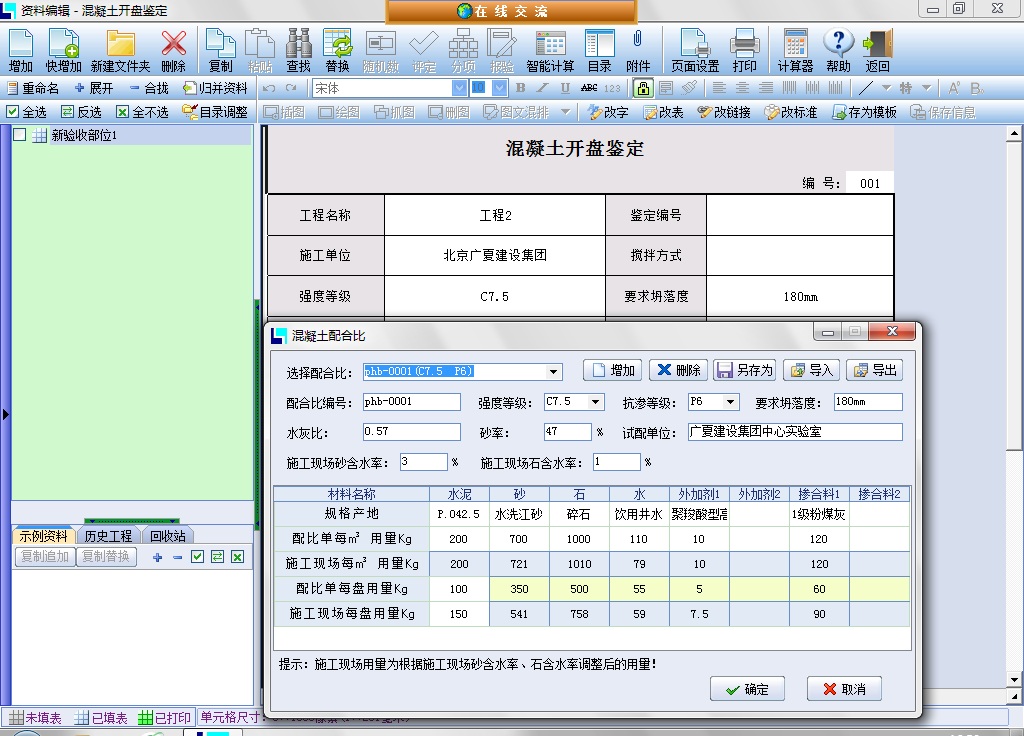
Task: Click the 附件 paperclip attachment icon
Action: [x=638, y=51]
